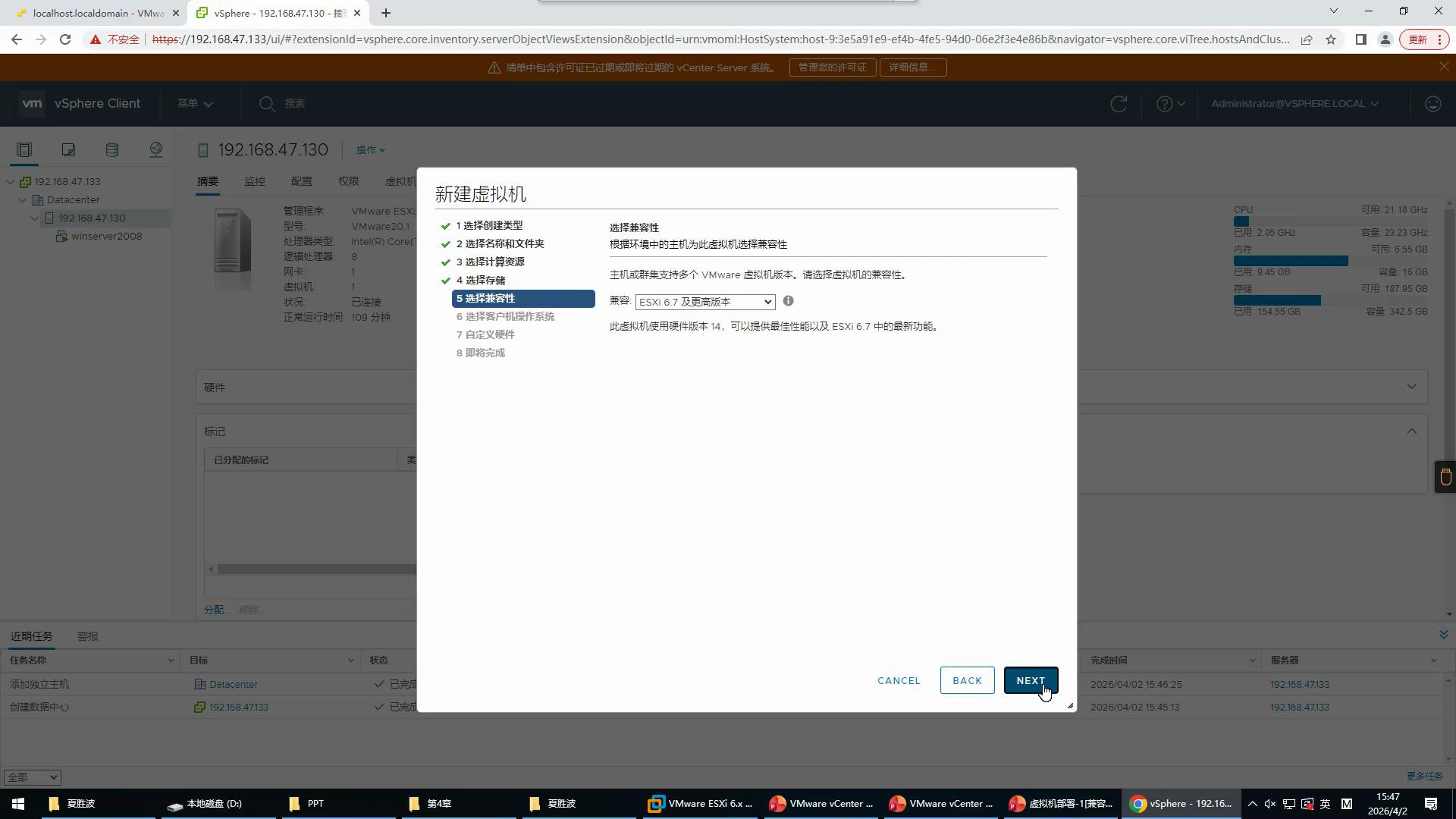Open the Administrator@VSPHERE.LOCAL user menu
This screenshot has width=1456, height=819.
(1294, 104)
